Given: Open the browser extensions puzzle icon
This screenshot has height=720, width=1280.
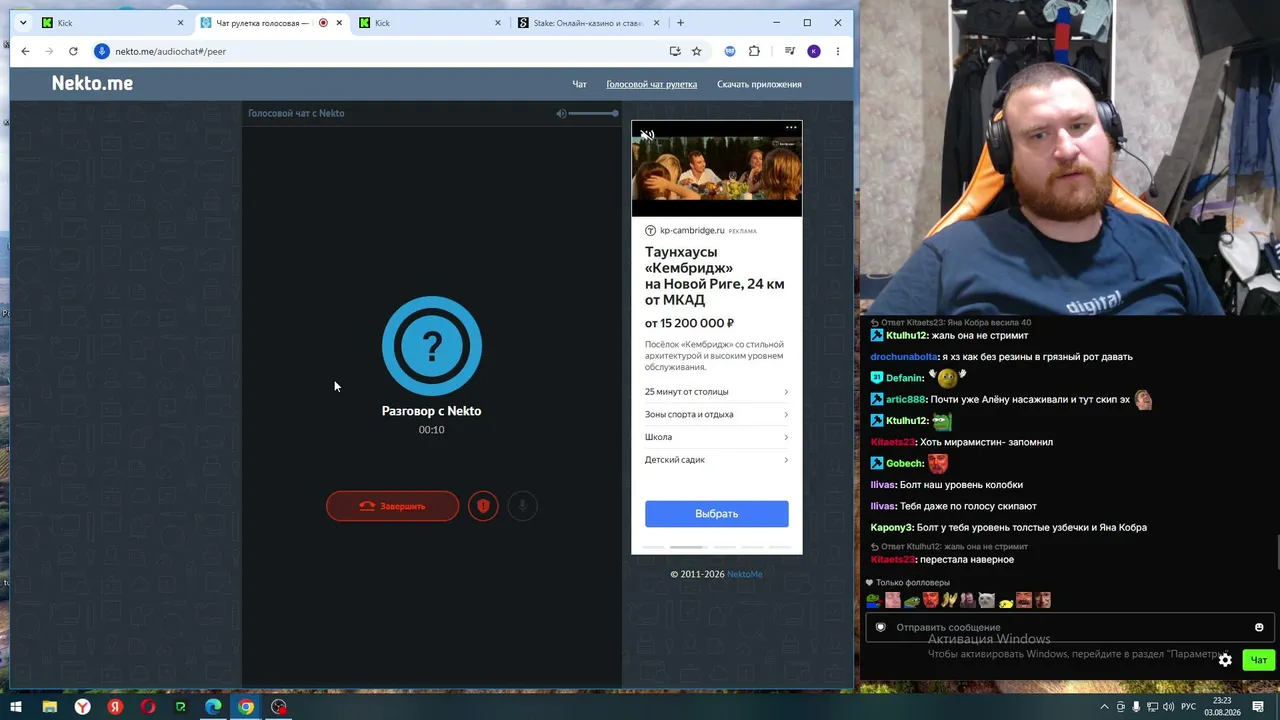Looking at the screenshot, I should (754, 51).
